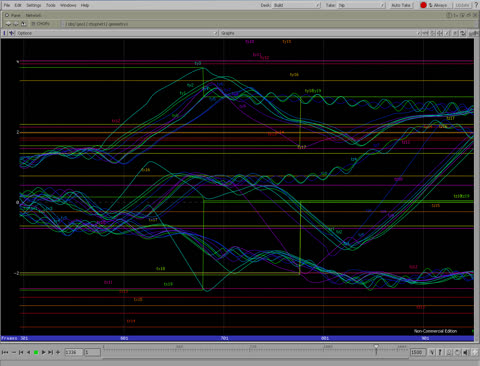Open the Pane menu

[15, 15]
